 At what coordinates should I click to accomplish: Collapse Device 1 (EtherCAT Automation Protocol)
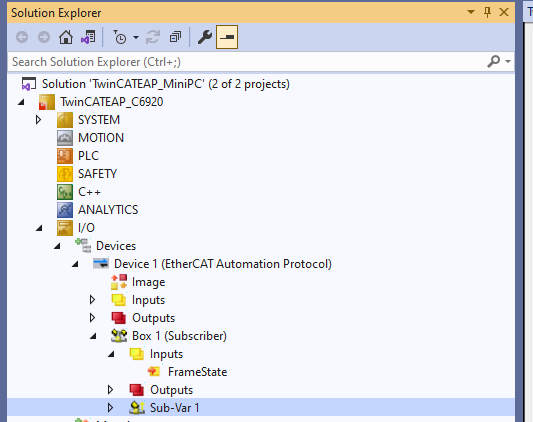pos(75,264)
